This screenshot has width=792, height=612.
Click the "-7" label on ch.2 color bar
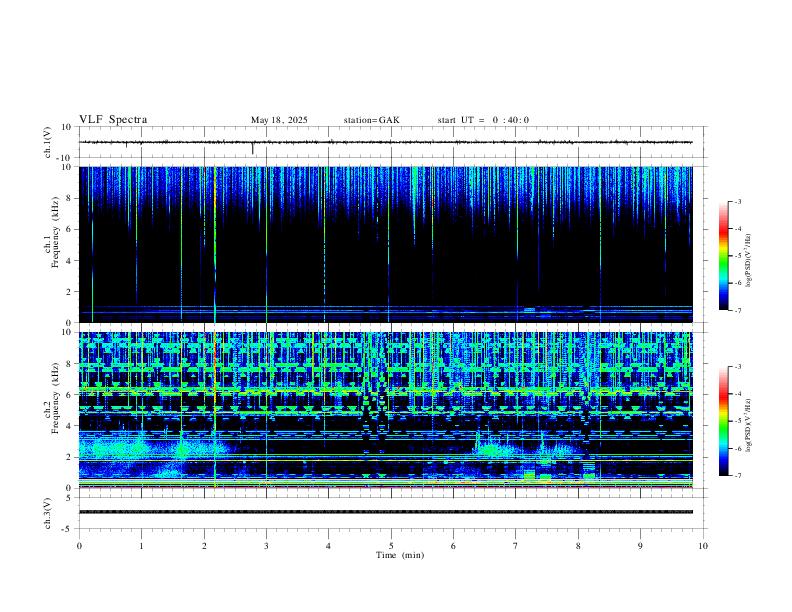click(x=737, y=476)
